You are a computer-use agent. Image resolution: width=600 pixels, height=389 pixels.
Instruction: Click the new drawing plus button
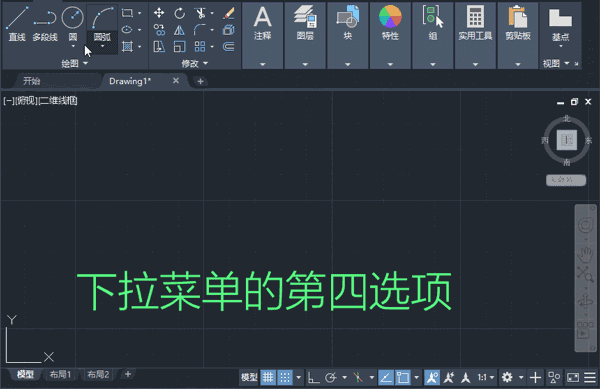tap(200, 81)
